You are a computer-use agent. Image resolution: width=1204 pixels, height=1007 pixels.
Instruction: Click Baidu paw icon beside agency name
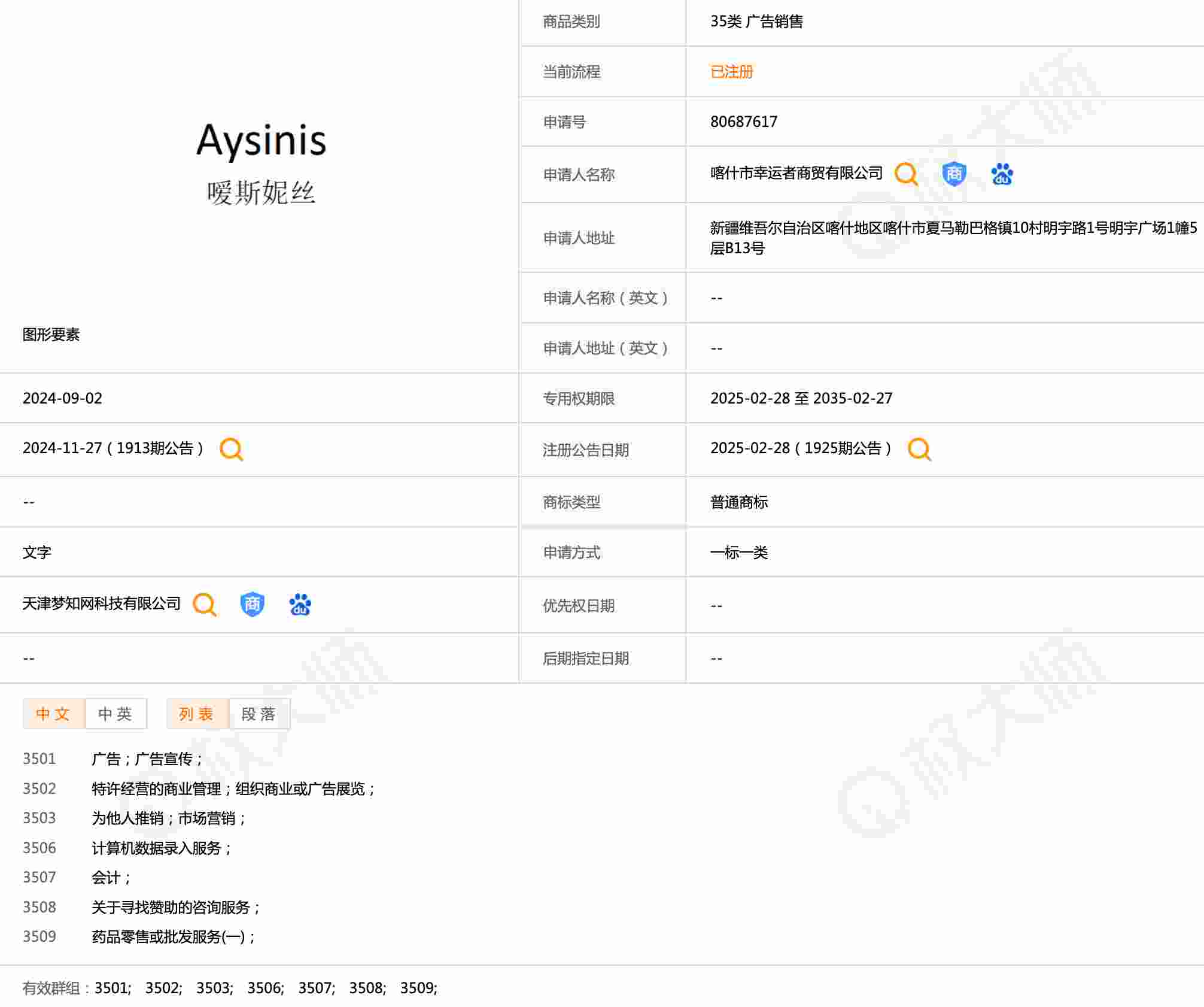(300, 605)
